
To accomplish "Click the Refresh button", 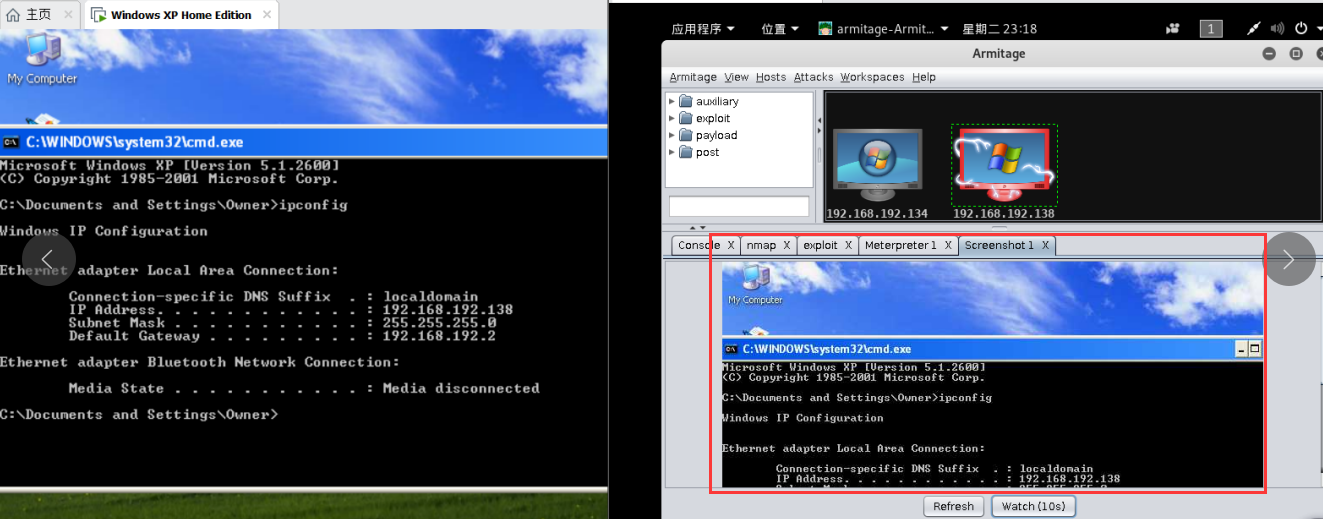I will coord(953,506).
